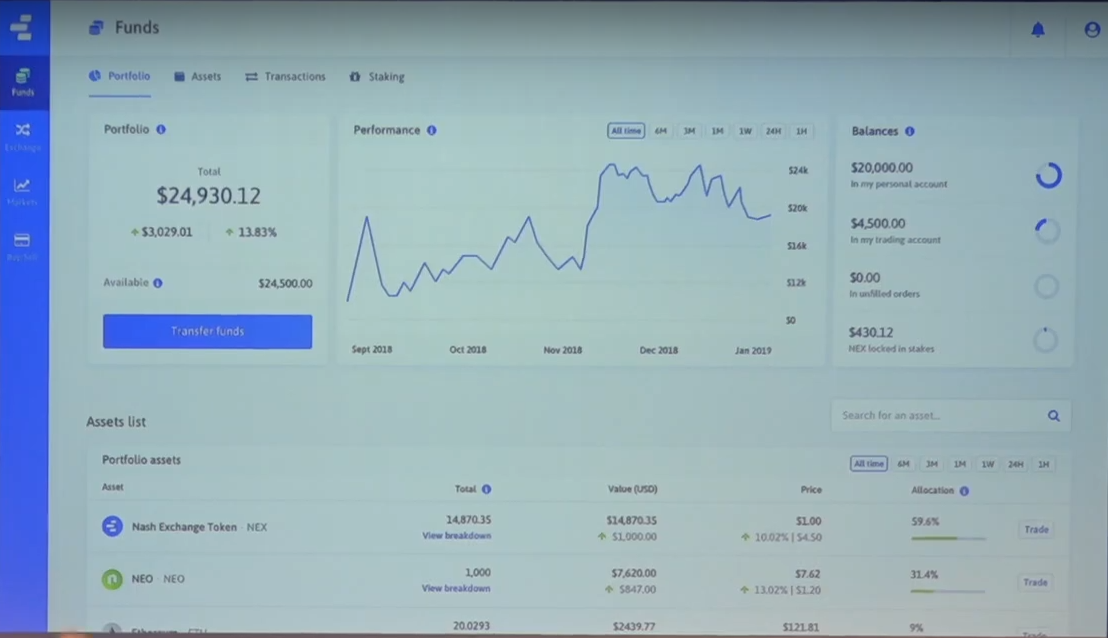Select 1M range for Portfolio assets
The height and width of the screenshot is (638, 1108).
click(960, 464)
